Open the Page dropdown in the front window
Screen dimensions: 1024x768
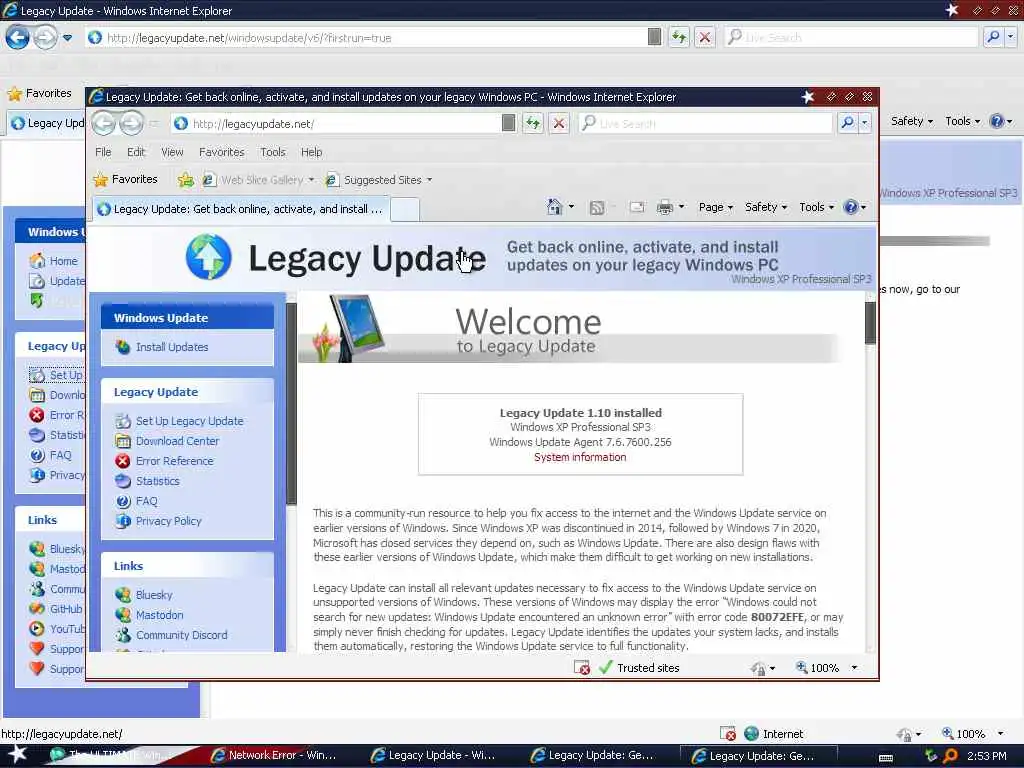(716, 207)
